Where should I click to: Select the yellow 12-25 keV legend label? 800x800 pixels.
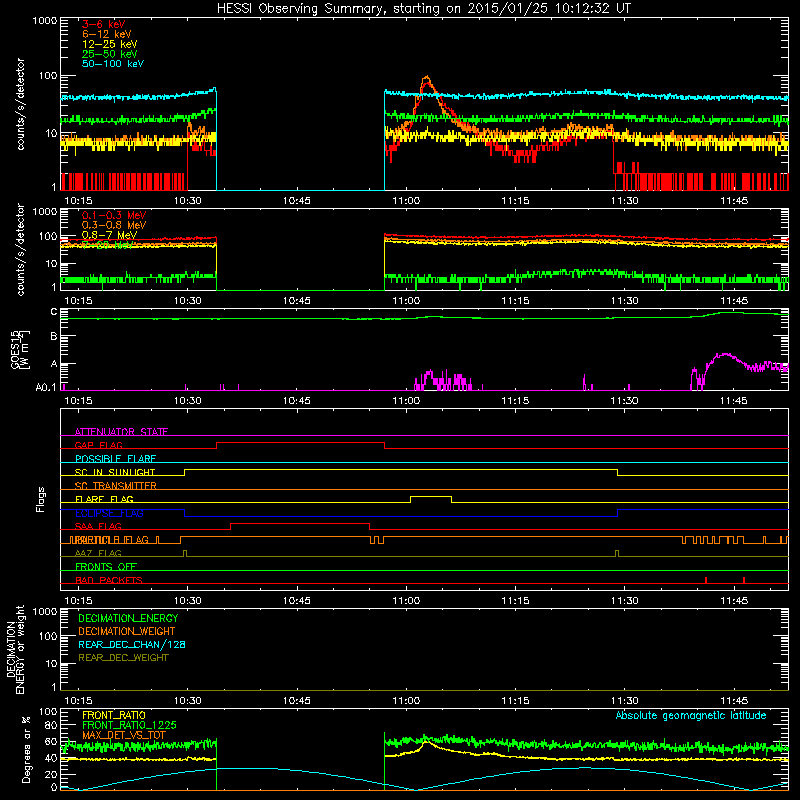[x=109, y=44]
